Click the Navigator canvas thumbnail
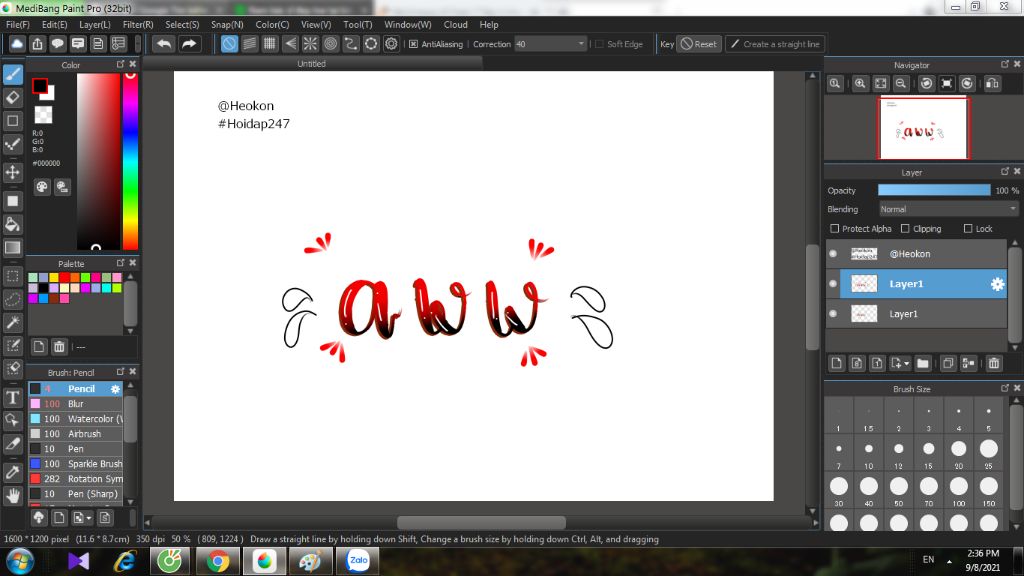This screenshot has height=576, width=1024. 923,128
